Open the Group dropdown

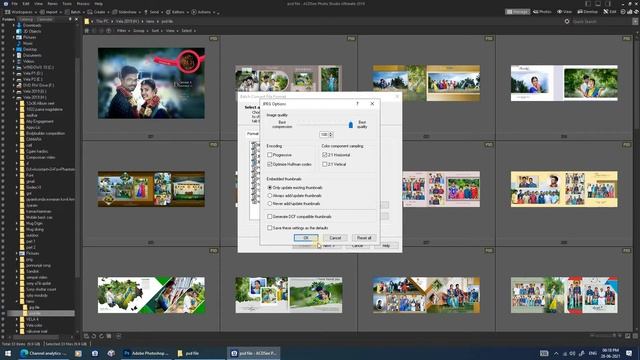point(140,31)
